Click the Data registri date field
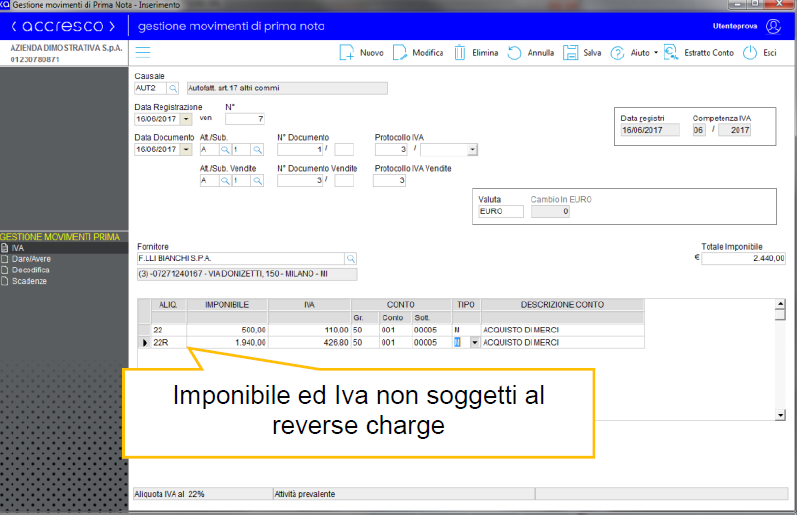Image resolution: width=797 pixels, height=518 pixels. coord(650,130)
